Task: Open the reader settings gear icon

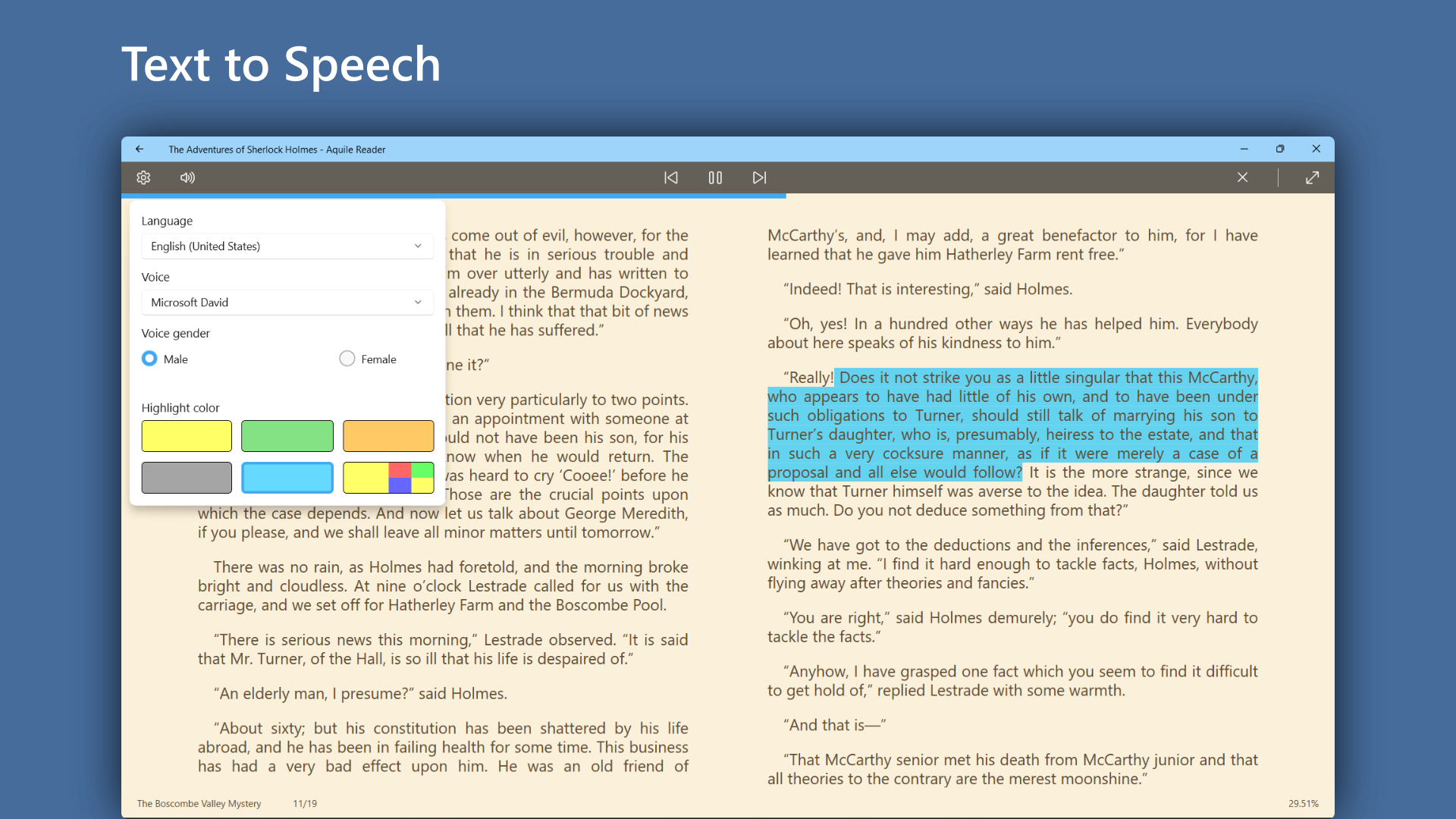Action: point(143,177)
